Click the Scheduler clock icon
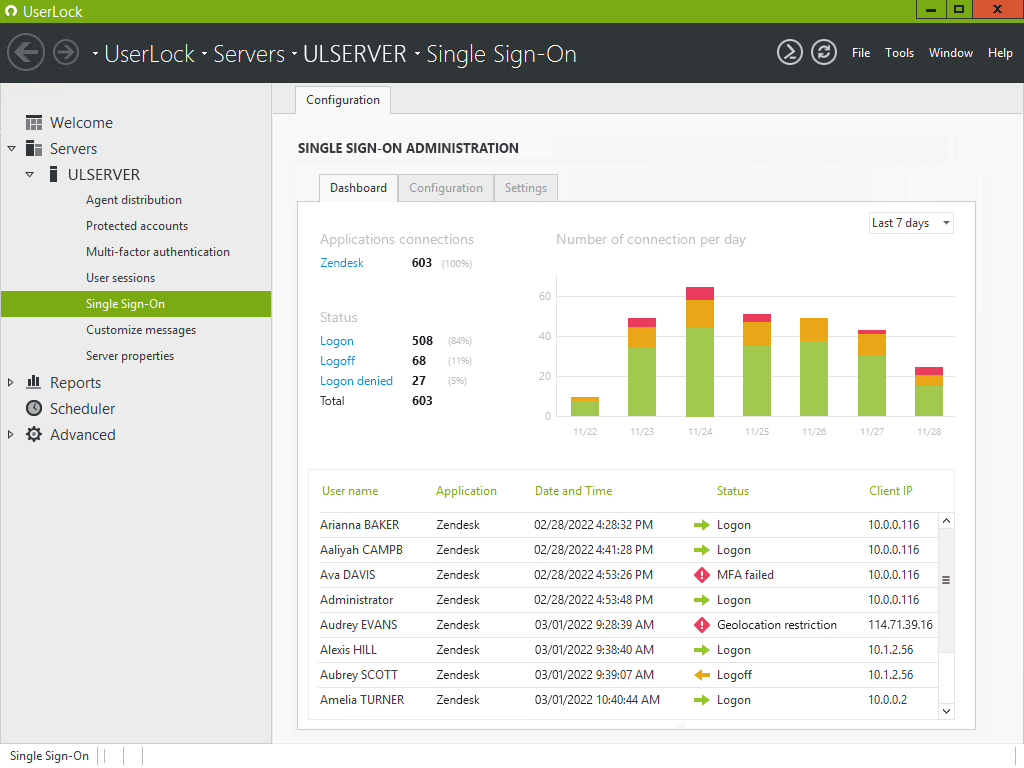 (x=33, y=408)
